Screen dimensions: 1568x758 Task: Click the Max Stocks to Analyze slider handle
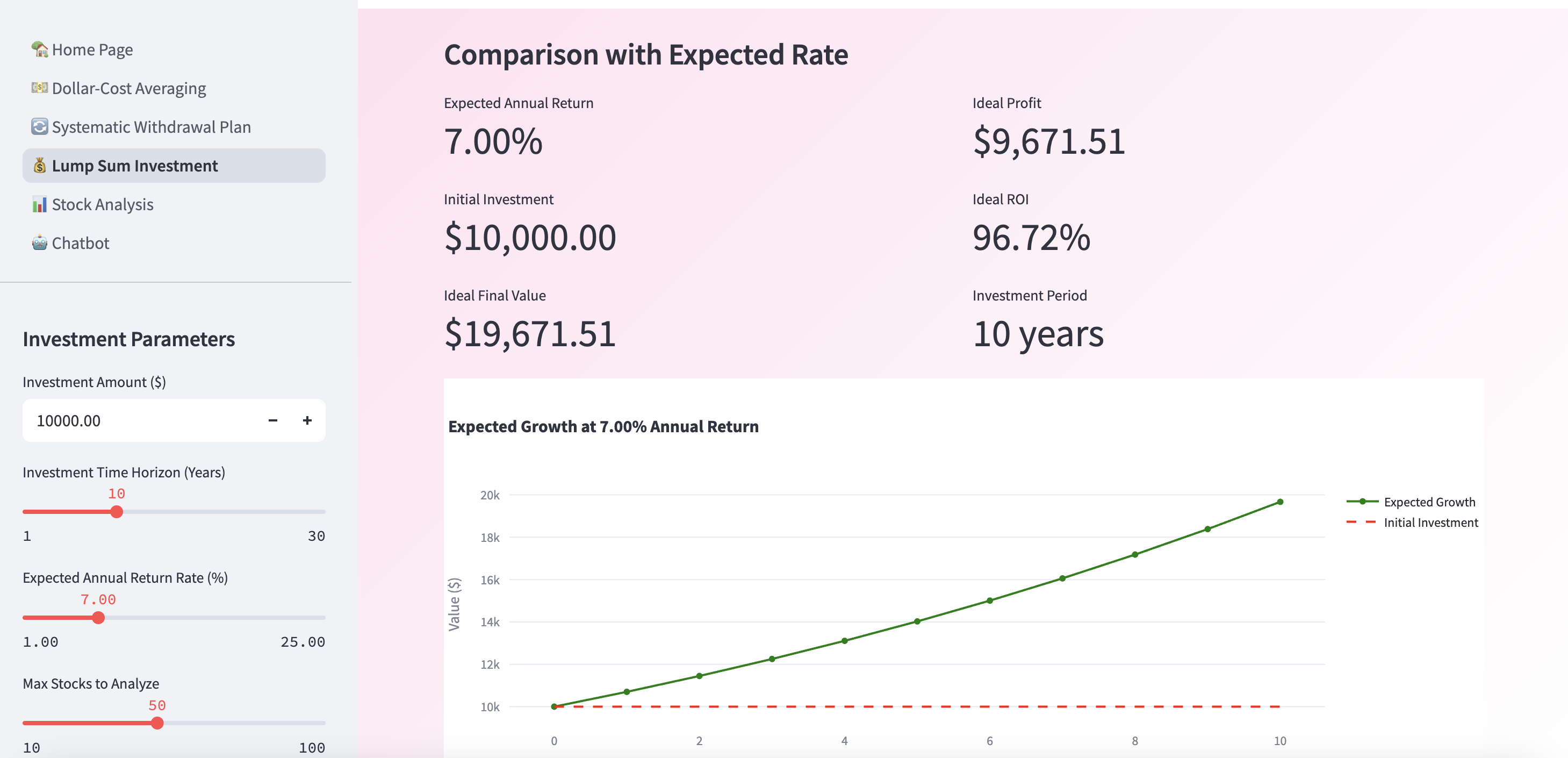[x=157, y=723]
